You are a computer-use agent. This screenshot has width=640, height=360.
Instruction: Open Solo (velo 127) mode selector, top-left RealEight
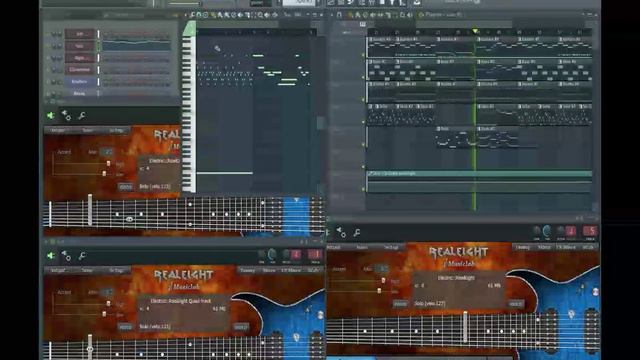155,187
